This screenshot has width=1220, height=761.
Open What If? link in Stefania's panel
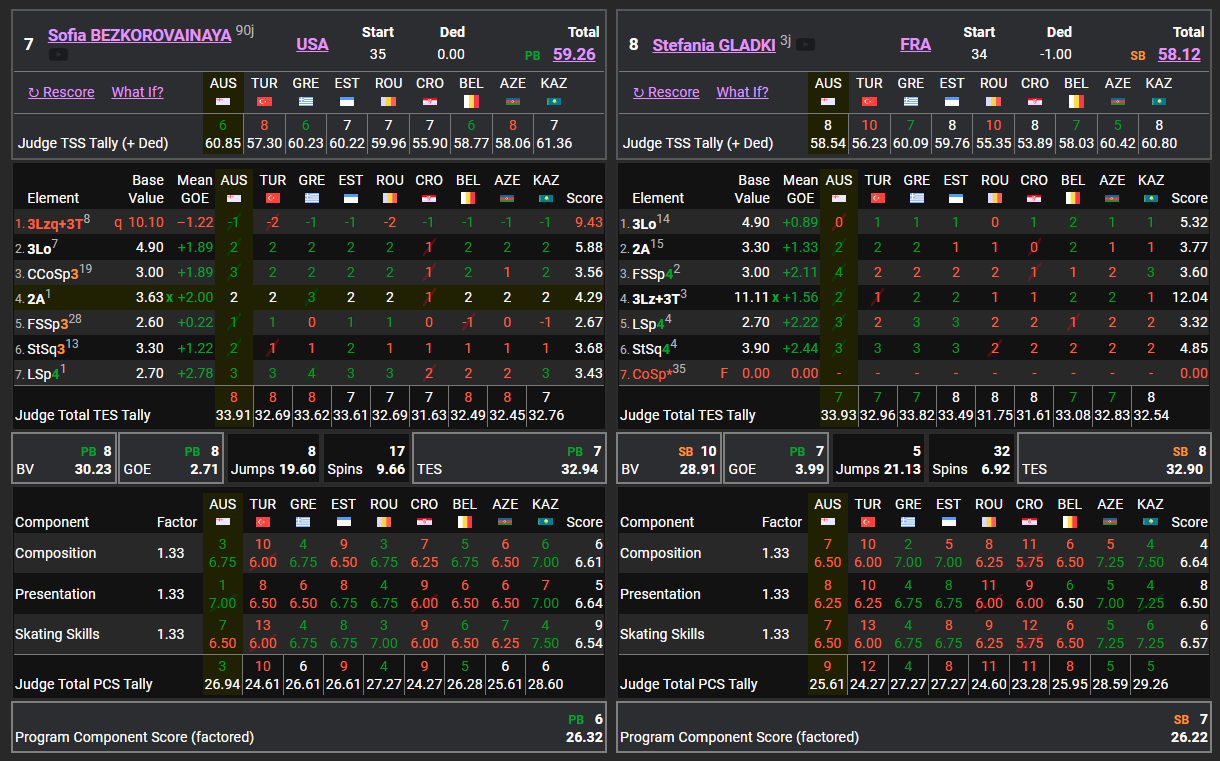click(x=742, y=92)
